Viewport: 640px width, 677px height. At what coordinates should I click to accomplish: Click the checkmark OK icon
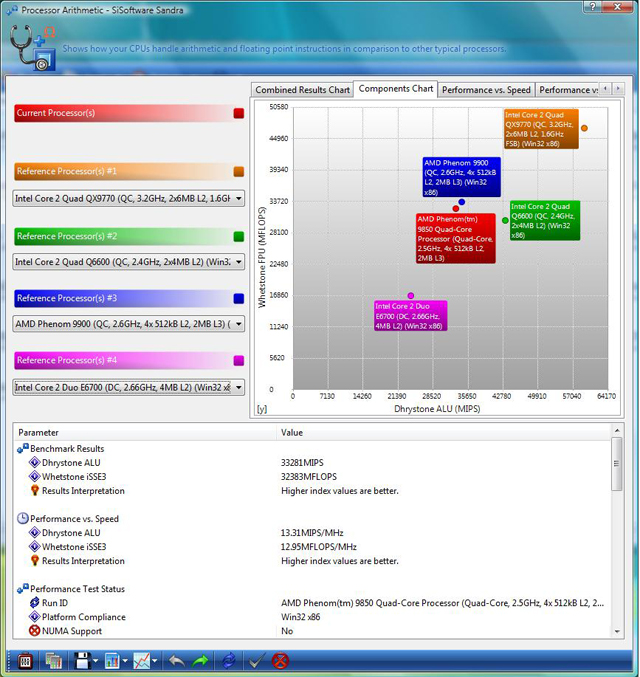click(257, 661)
